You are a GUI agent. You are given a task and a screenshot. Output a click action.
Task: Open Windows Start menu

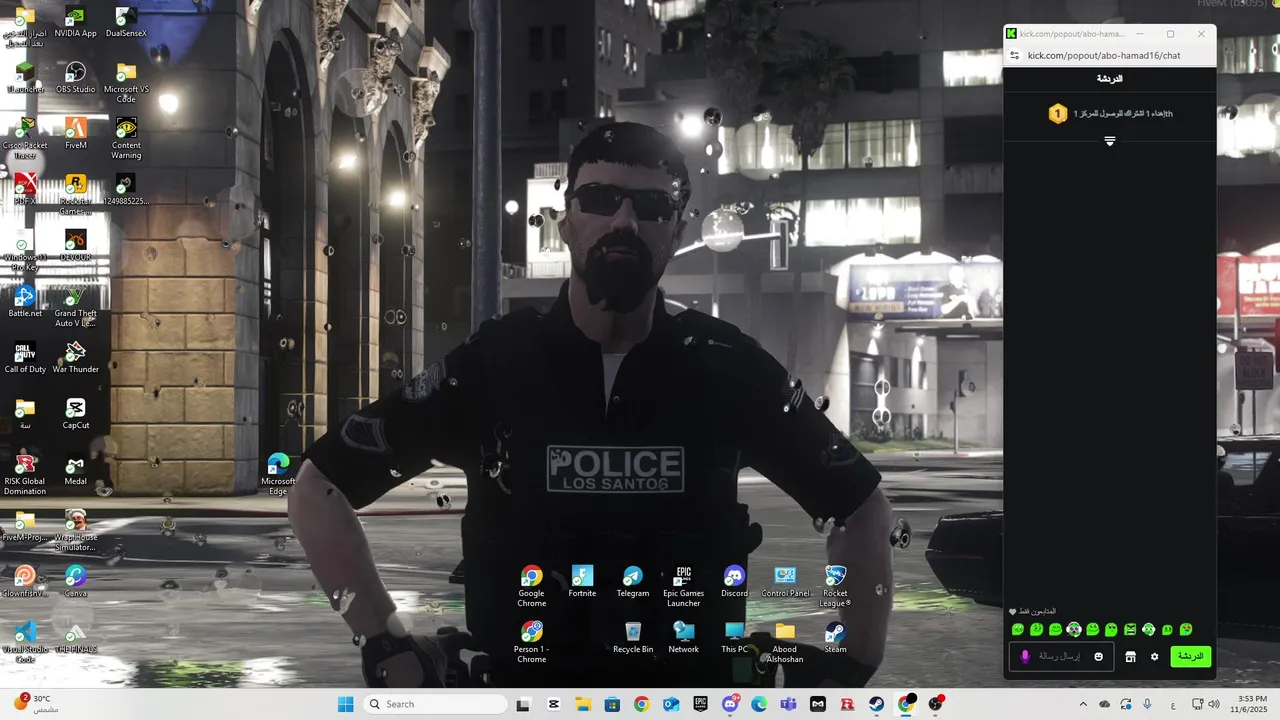coord(345,704)
